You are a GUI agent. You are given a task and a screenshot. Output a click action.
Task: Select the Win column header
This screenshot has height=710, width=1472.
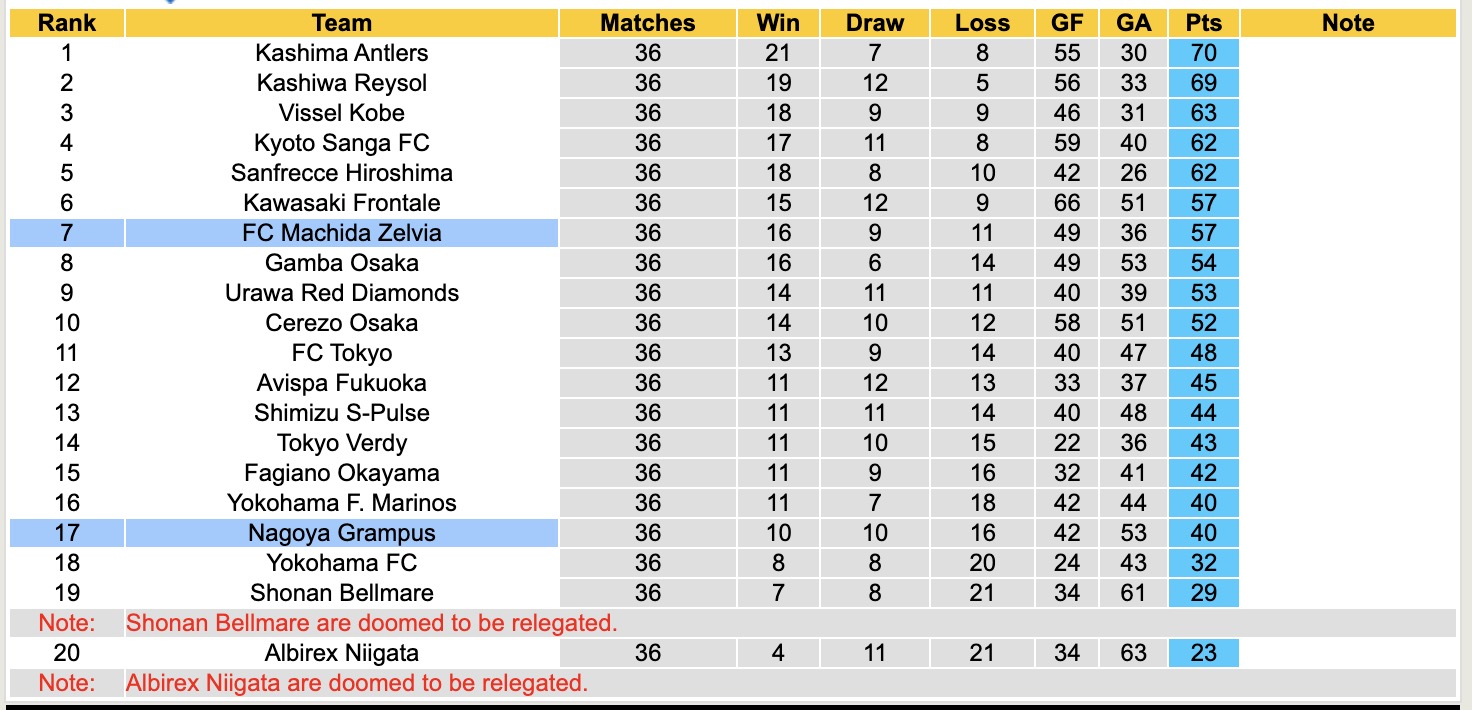coord(778,23)
